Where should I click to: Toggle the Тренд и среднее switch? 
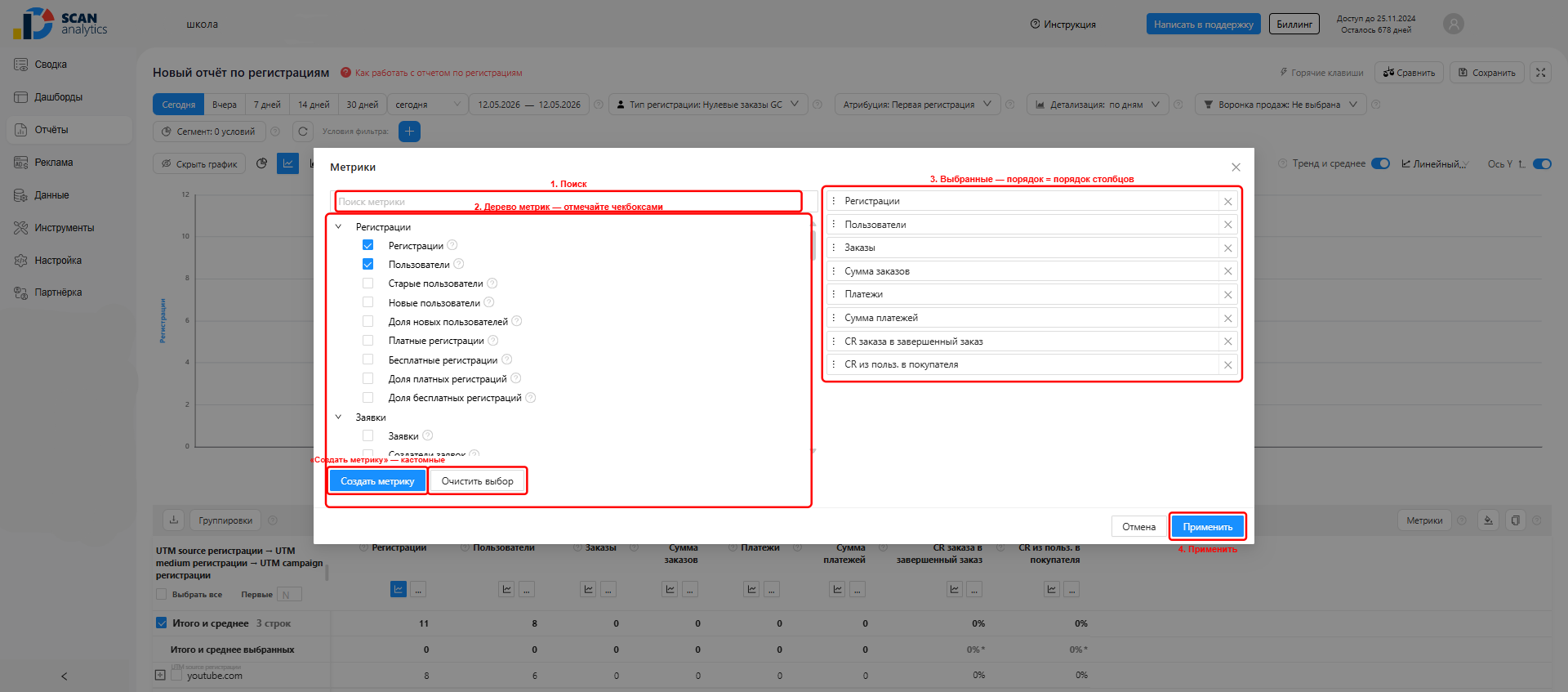pos(1380,163)
